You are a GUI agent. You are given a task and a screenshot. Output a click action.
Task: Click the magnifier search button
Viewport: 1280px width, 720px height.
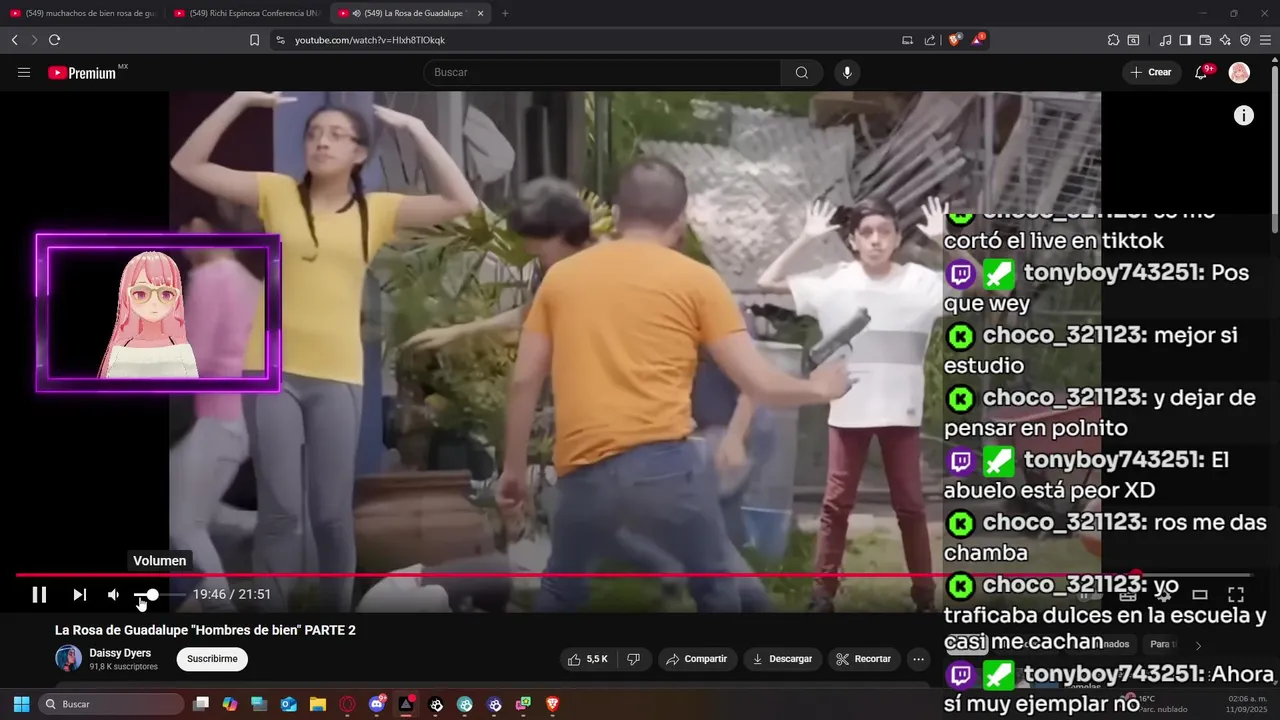pos(802,72)
